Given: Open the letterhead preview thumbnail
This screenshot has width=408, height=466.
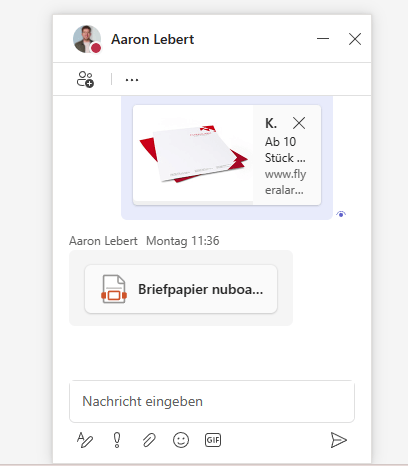Looking at the screenshot, I should click(193, 154).
